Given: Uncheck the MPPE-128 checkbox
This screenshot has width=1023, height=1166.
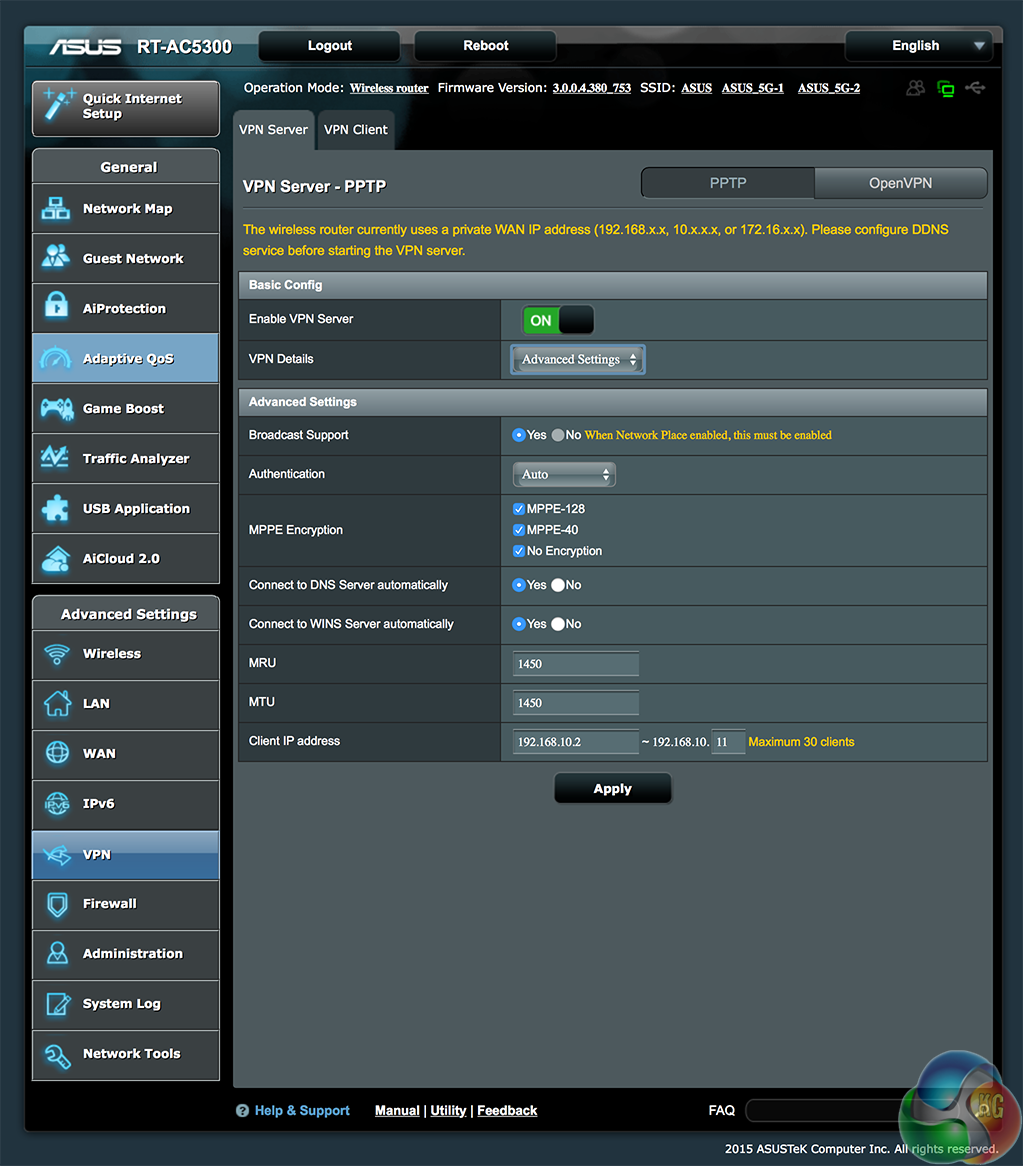Looking at the screenshot, I should [519, 509].
